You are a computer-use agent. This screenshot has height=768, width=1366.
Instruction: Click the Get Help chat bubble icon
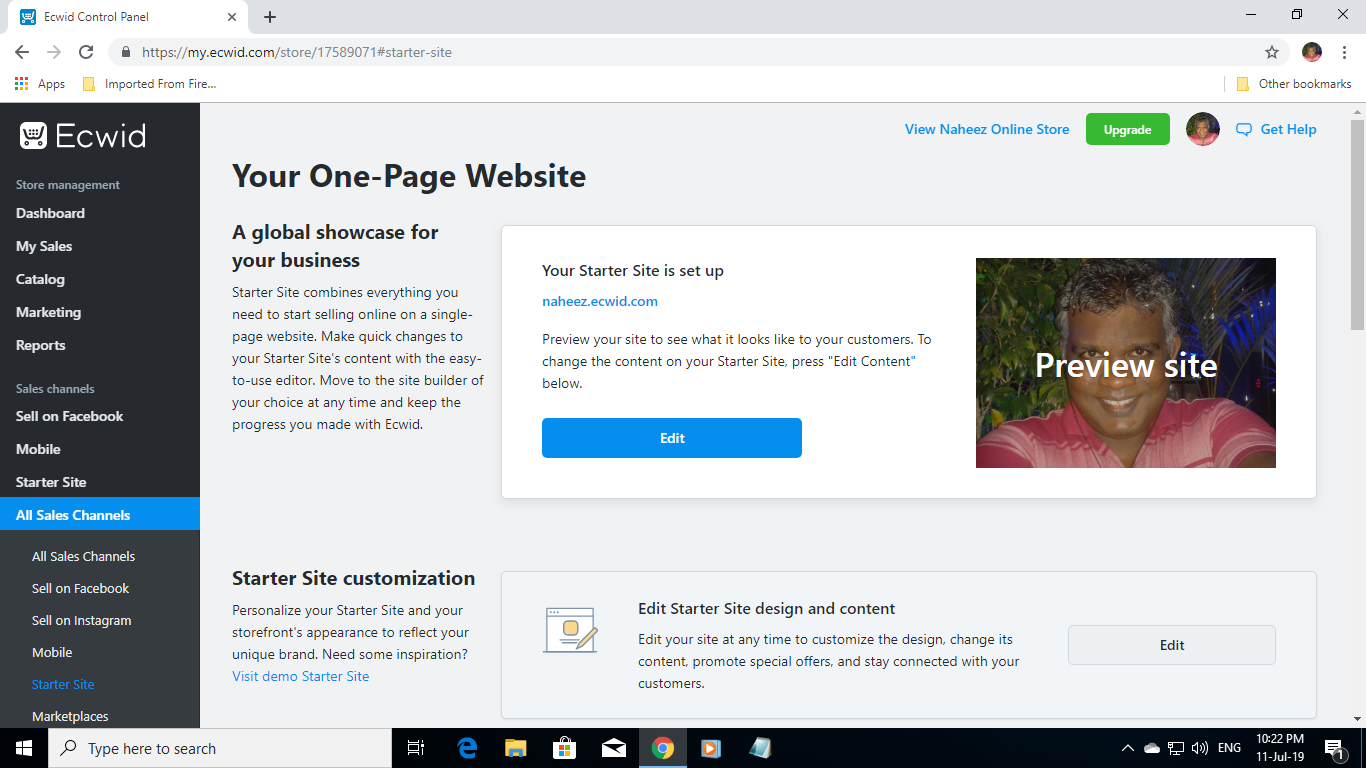1244,129
